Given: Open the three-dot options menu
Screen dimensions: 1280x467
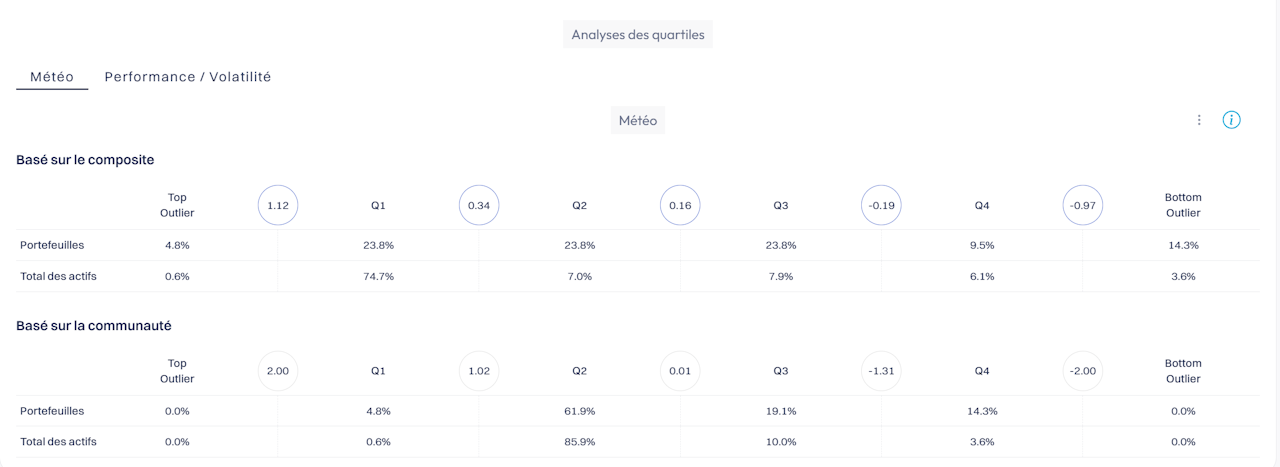Looking at the screenshot, I should point(1199,120).
